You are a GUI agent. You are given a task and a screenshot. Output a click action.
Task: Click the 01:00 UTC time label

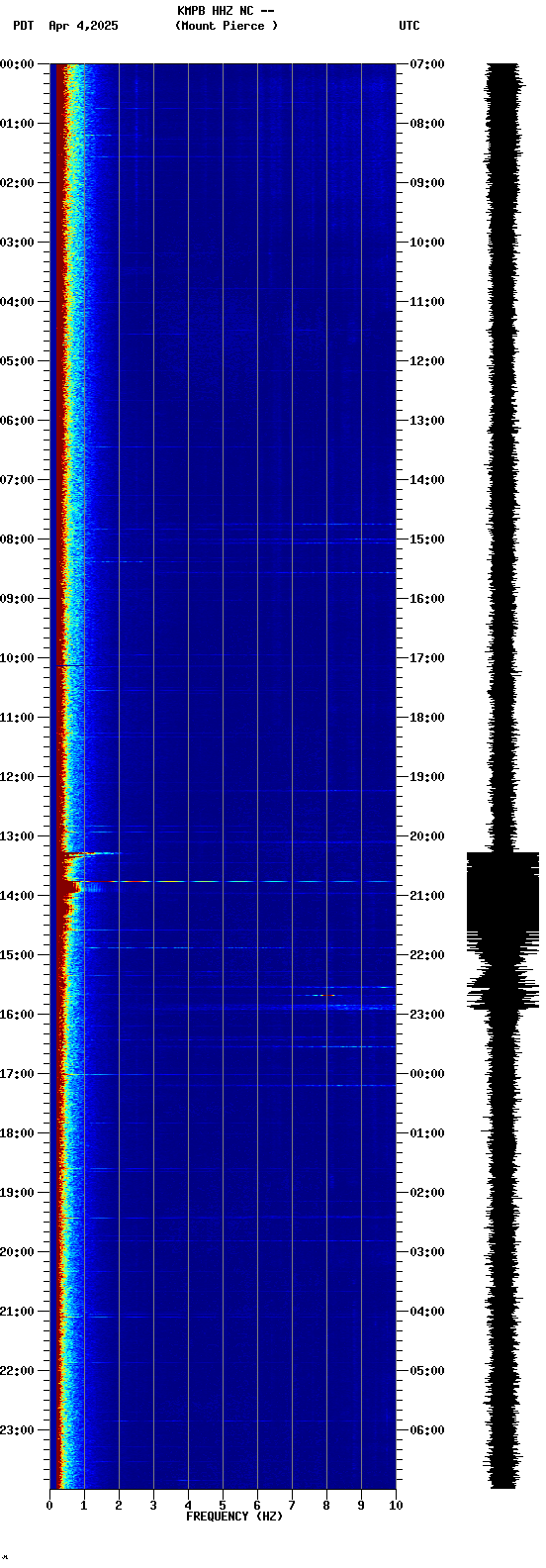point(427,1133)
